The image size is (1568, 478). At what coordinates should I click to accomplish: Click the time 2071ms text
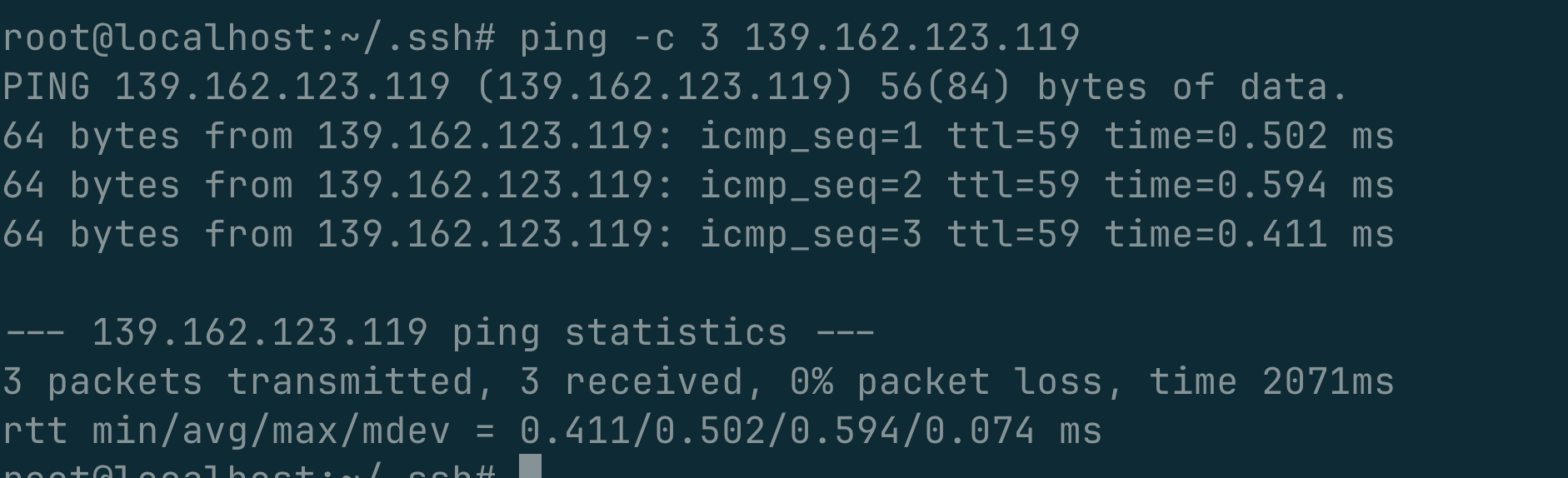tap(1271, 382)
